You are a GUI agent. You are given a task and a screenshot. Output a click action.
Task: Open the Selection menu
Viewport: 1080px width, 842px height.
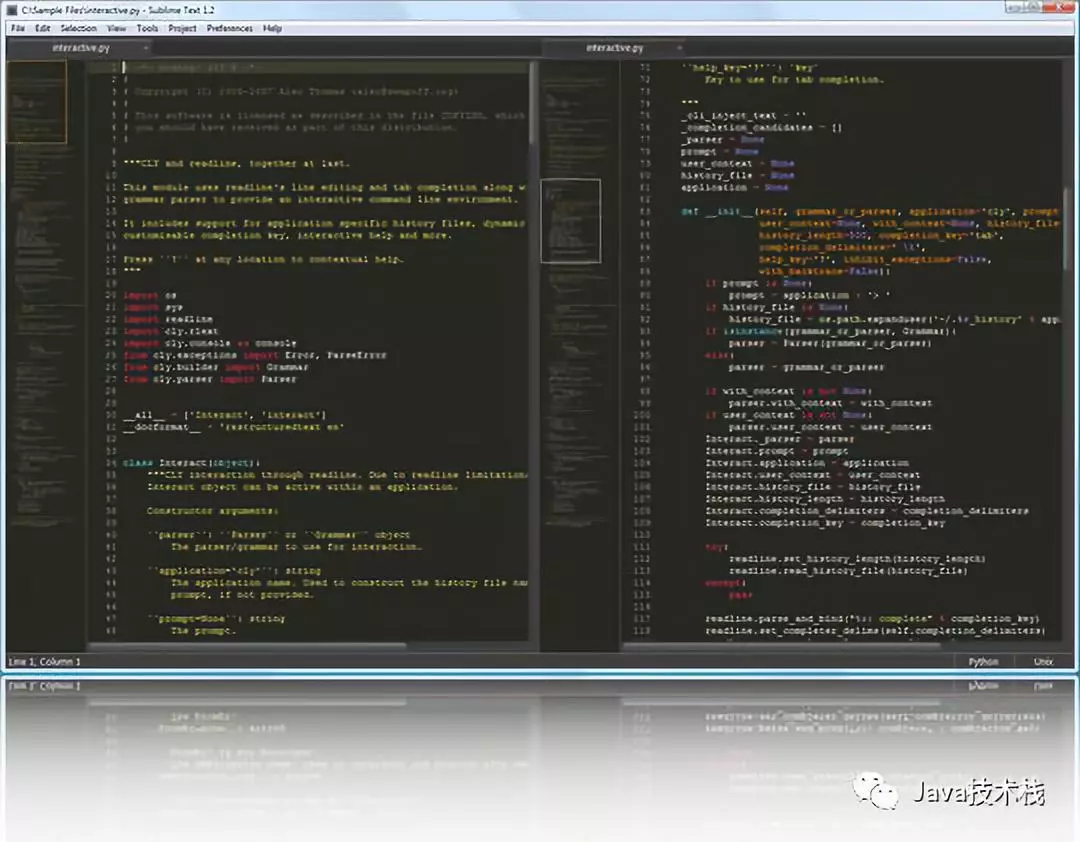79,28
